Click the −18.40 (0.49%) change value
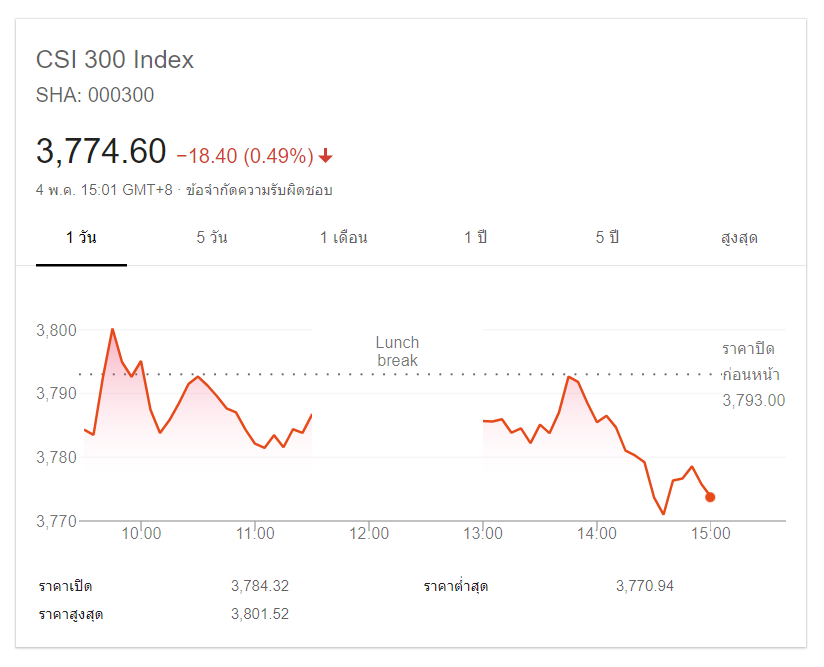 pos(245,156)
